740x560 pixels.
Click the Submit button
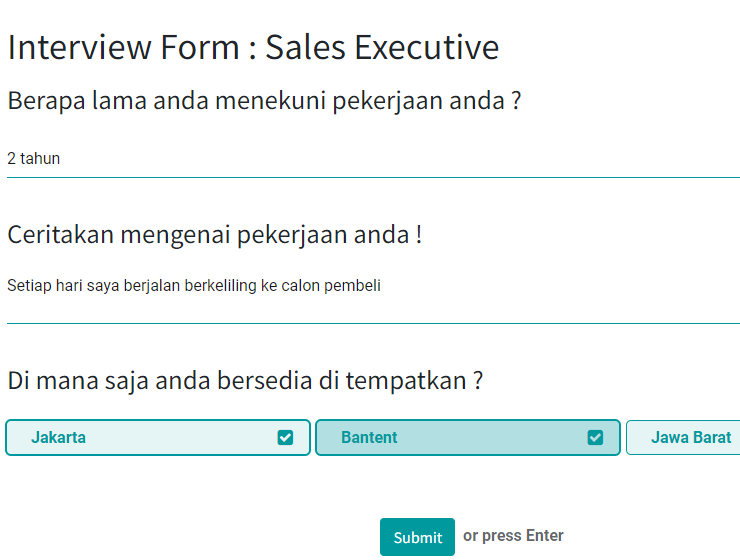coord(417,537)
